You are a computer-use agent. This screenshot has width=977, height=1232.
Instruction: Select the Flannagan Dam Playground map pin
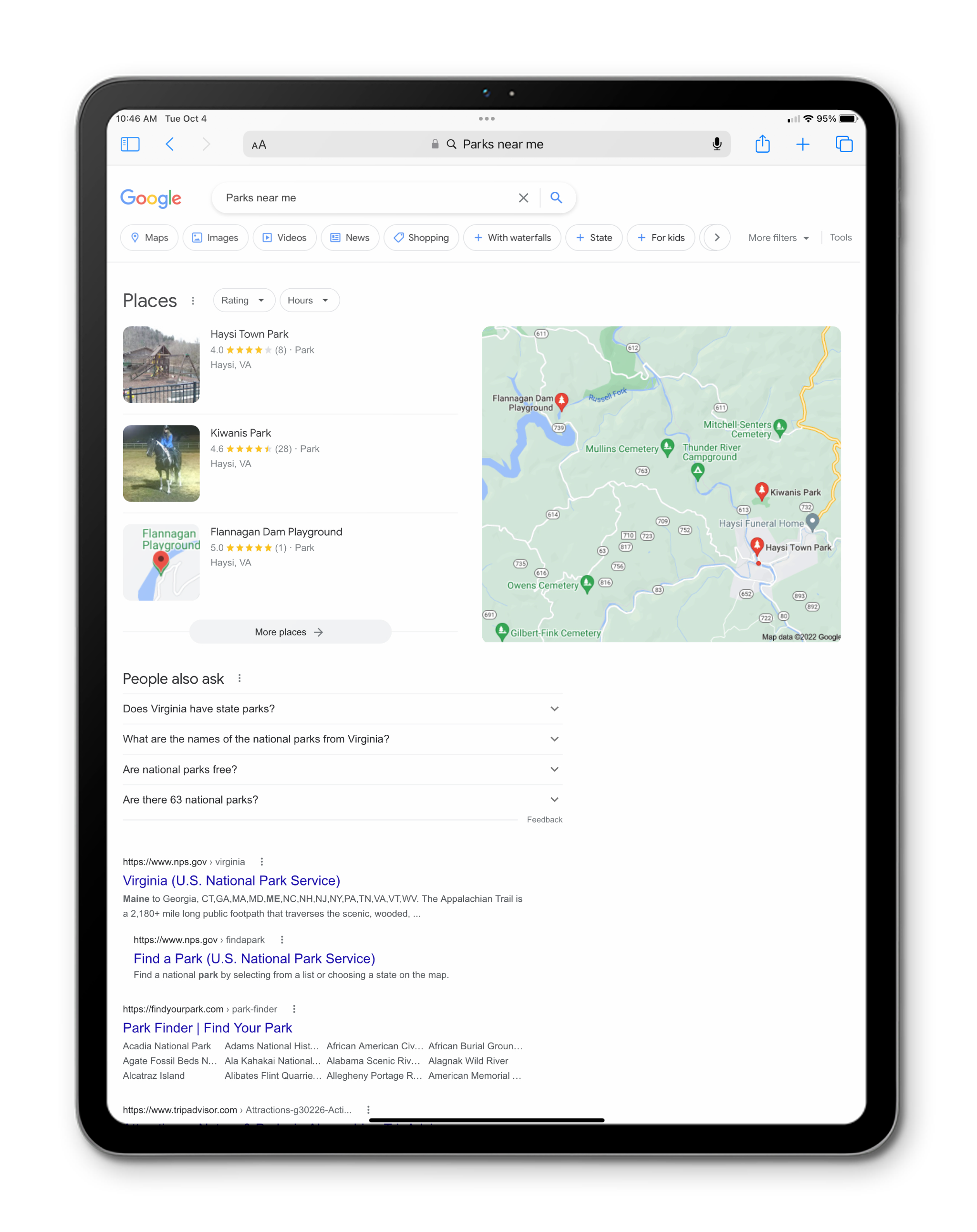(561, 402)
